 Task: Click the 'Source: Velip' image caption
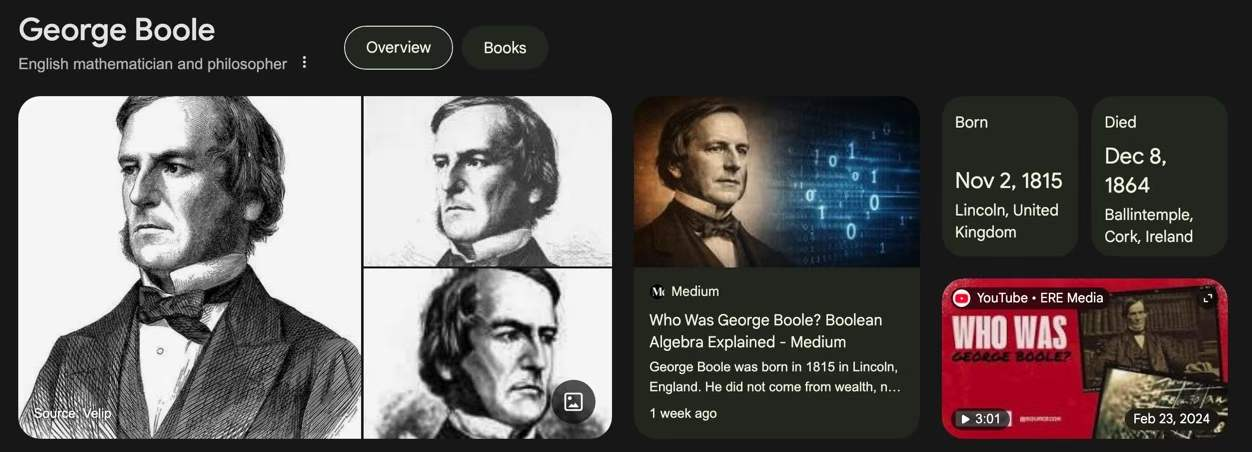[72, 413]
